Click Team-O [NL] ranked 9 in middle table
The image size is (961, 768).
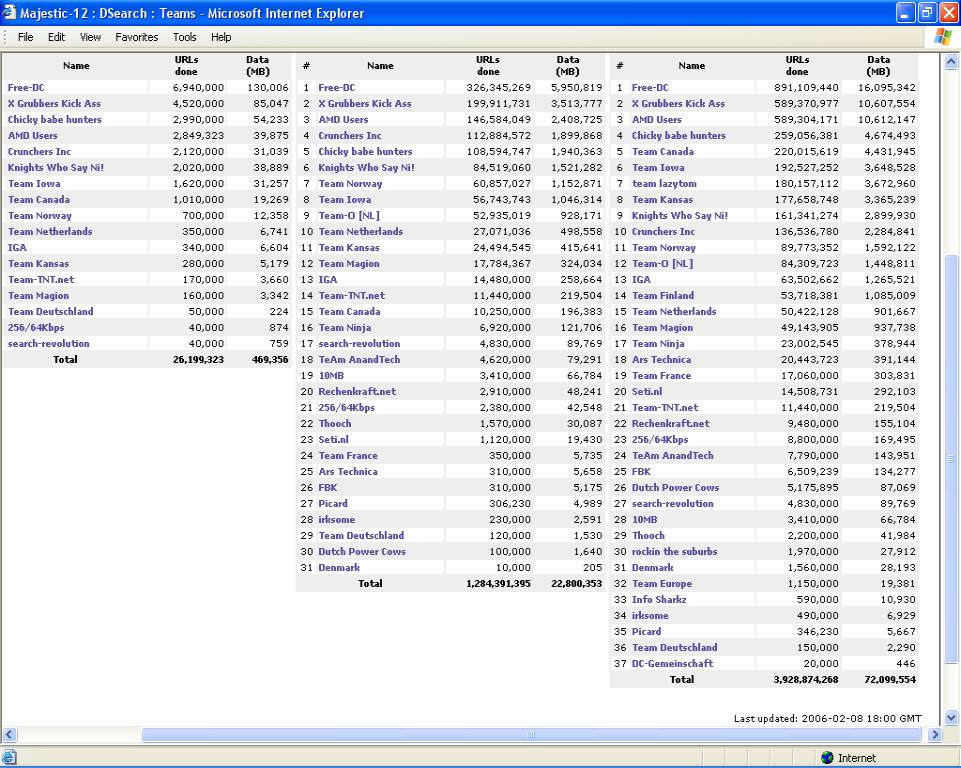click(349, 216)
